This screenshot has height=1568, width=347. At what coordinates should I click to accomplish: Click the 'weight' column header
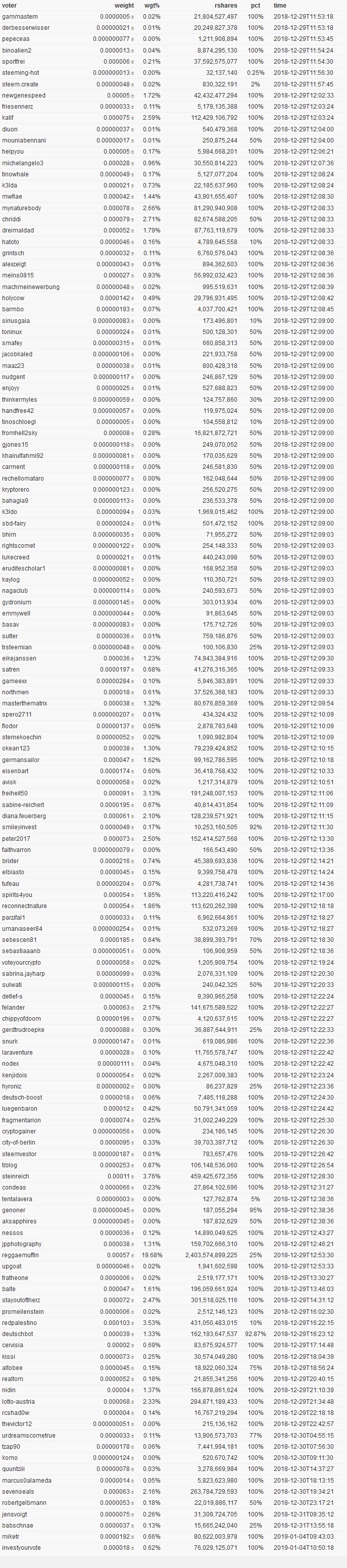(124, 6)
